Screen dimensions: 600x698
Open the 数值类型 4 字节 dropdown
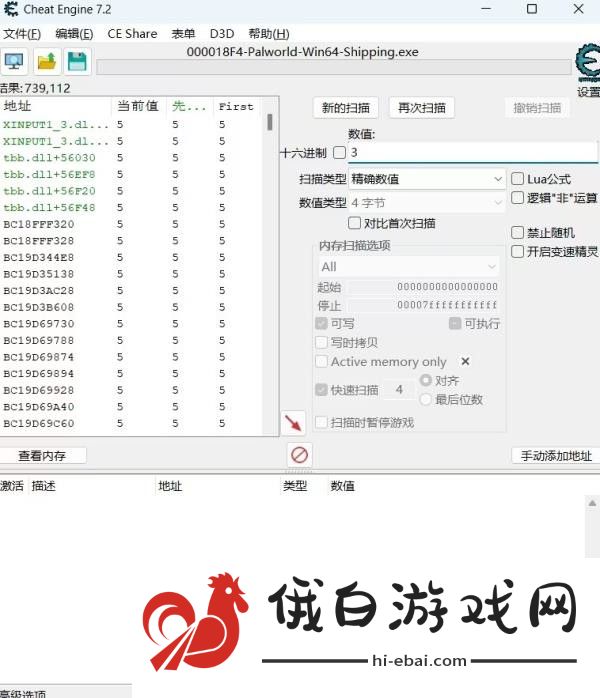427,203
